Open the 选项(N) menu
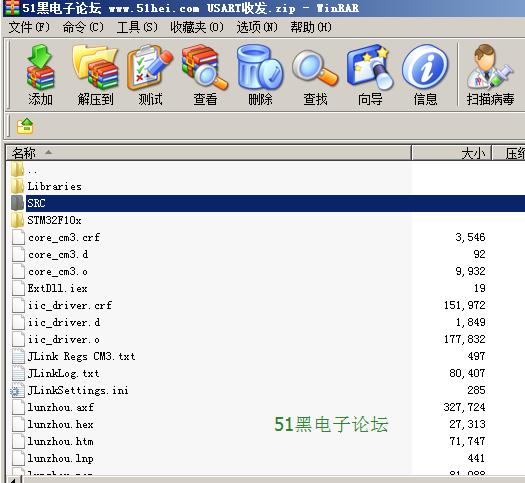This screenshot has height=483, width=525. coord(257,27)
